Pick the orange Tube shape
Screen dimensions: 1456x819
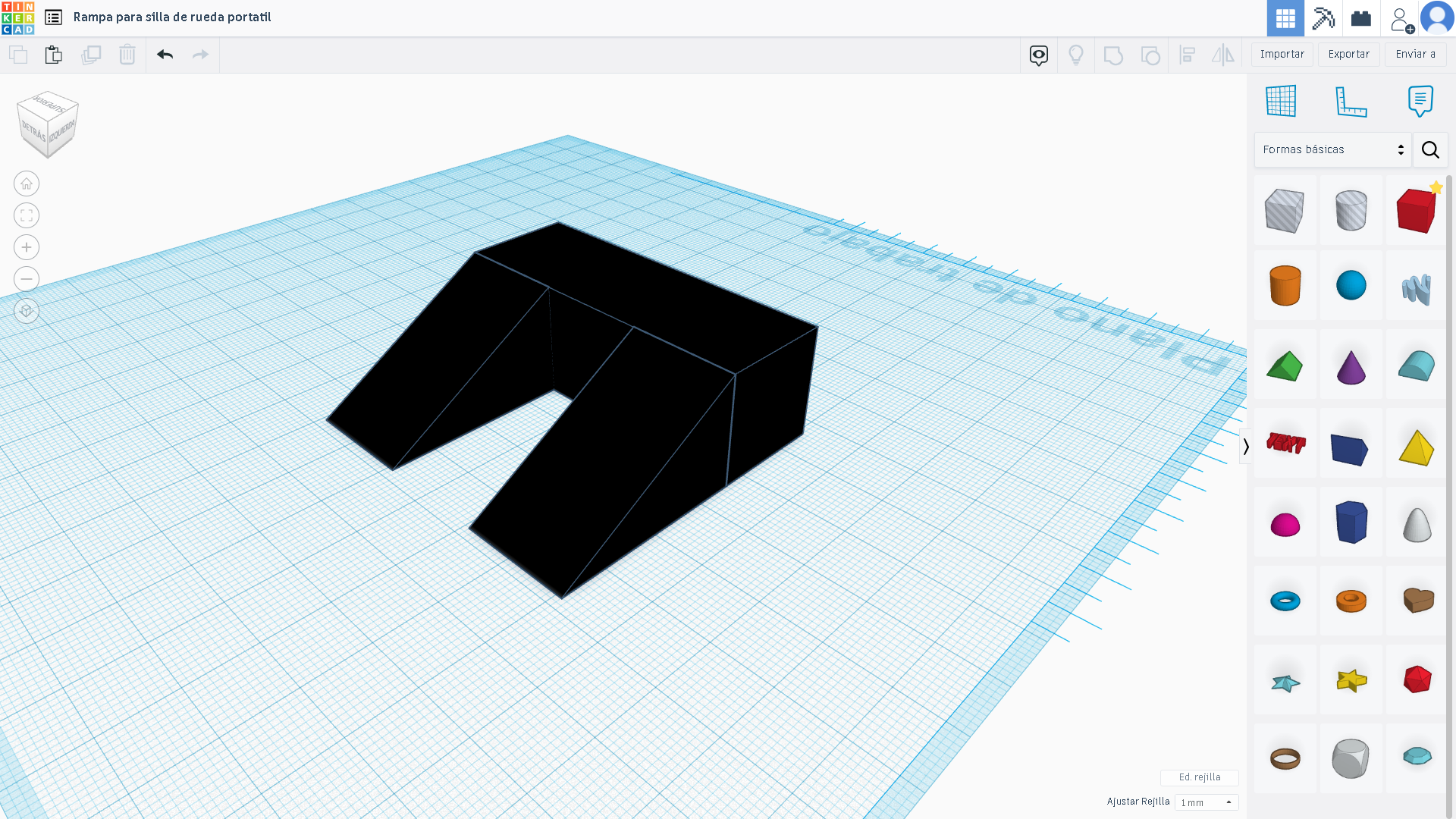(1351, 601)
